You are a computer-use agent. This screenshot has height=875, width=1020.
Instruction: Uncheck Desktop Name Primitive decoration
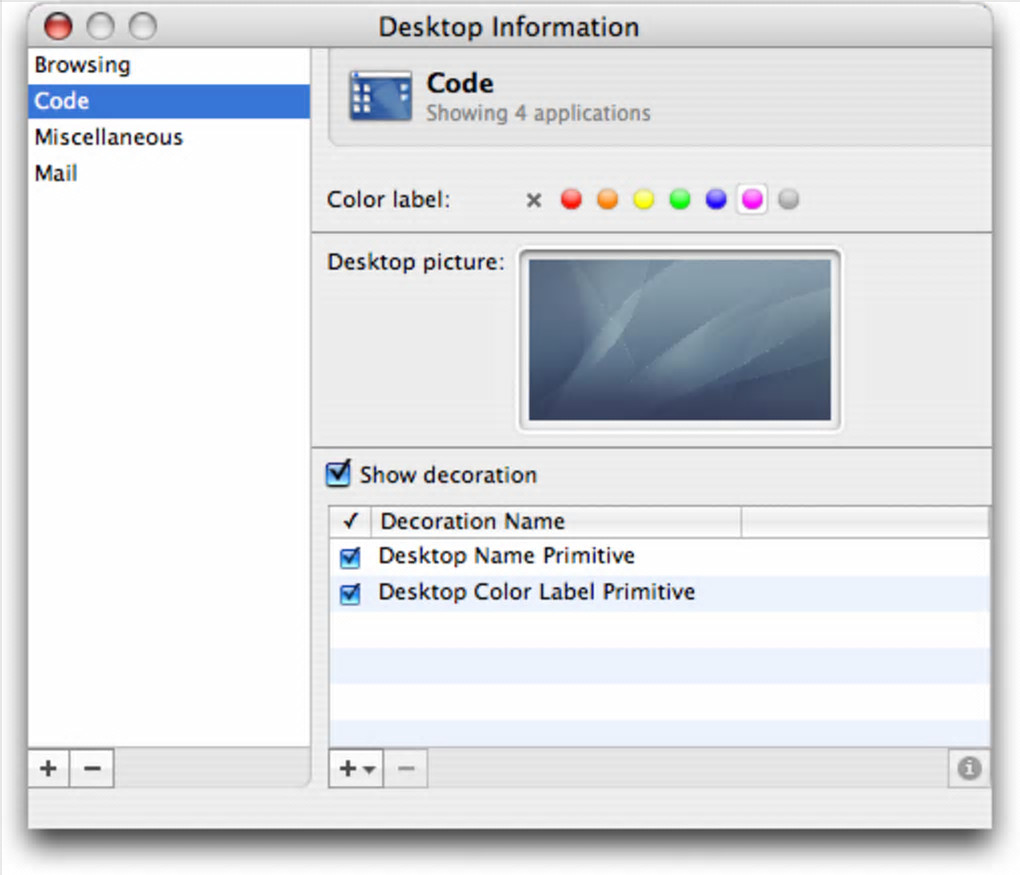click(x=350, y=558)
